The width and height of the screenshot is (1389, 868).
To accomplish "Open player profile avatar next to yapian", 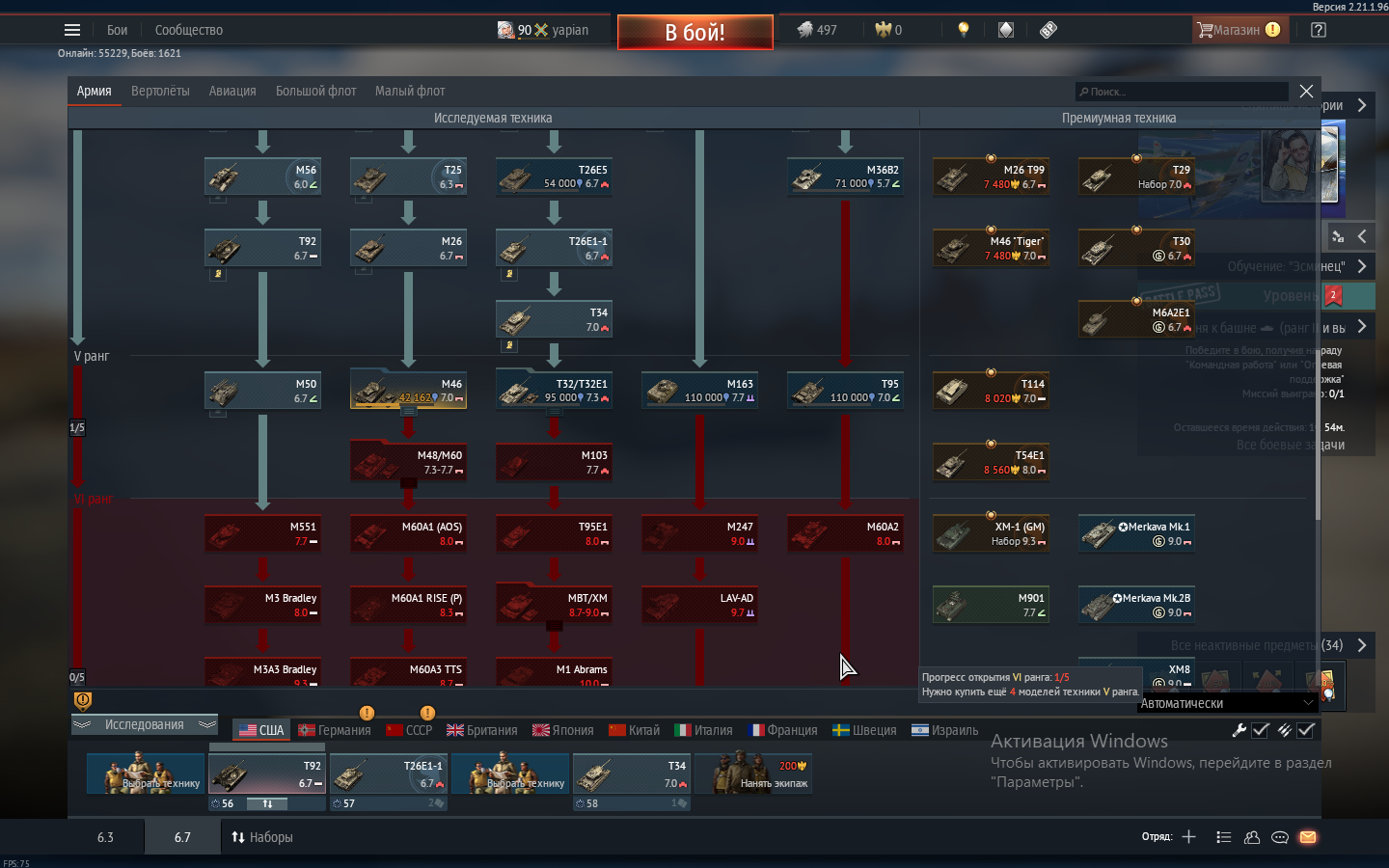I will [x=505, y=30].
